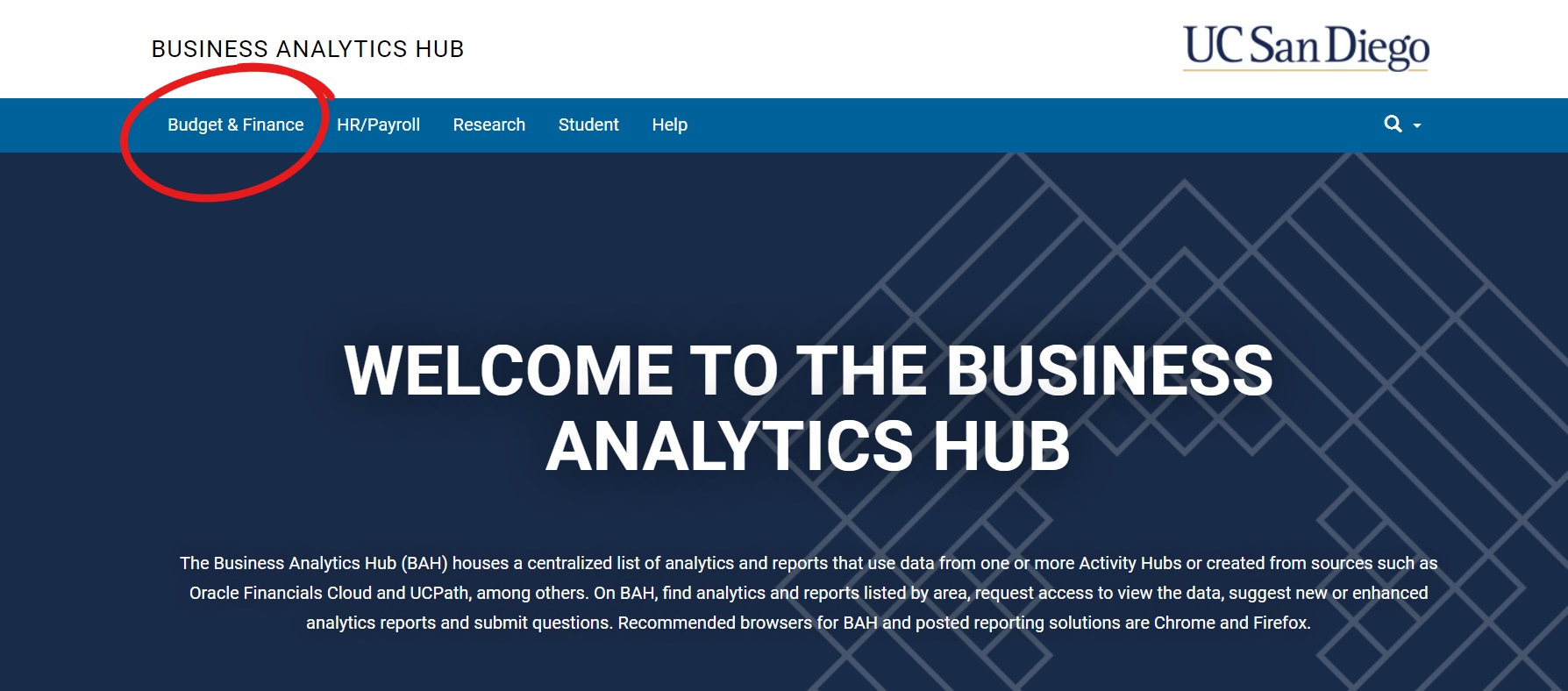Open the Business Analytics Hub site title
The width and height of the screenshot is (1568, 691).
[x=308, y=49]
